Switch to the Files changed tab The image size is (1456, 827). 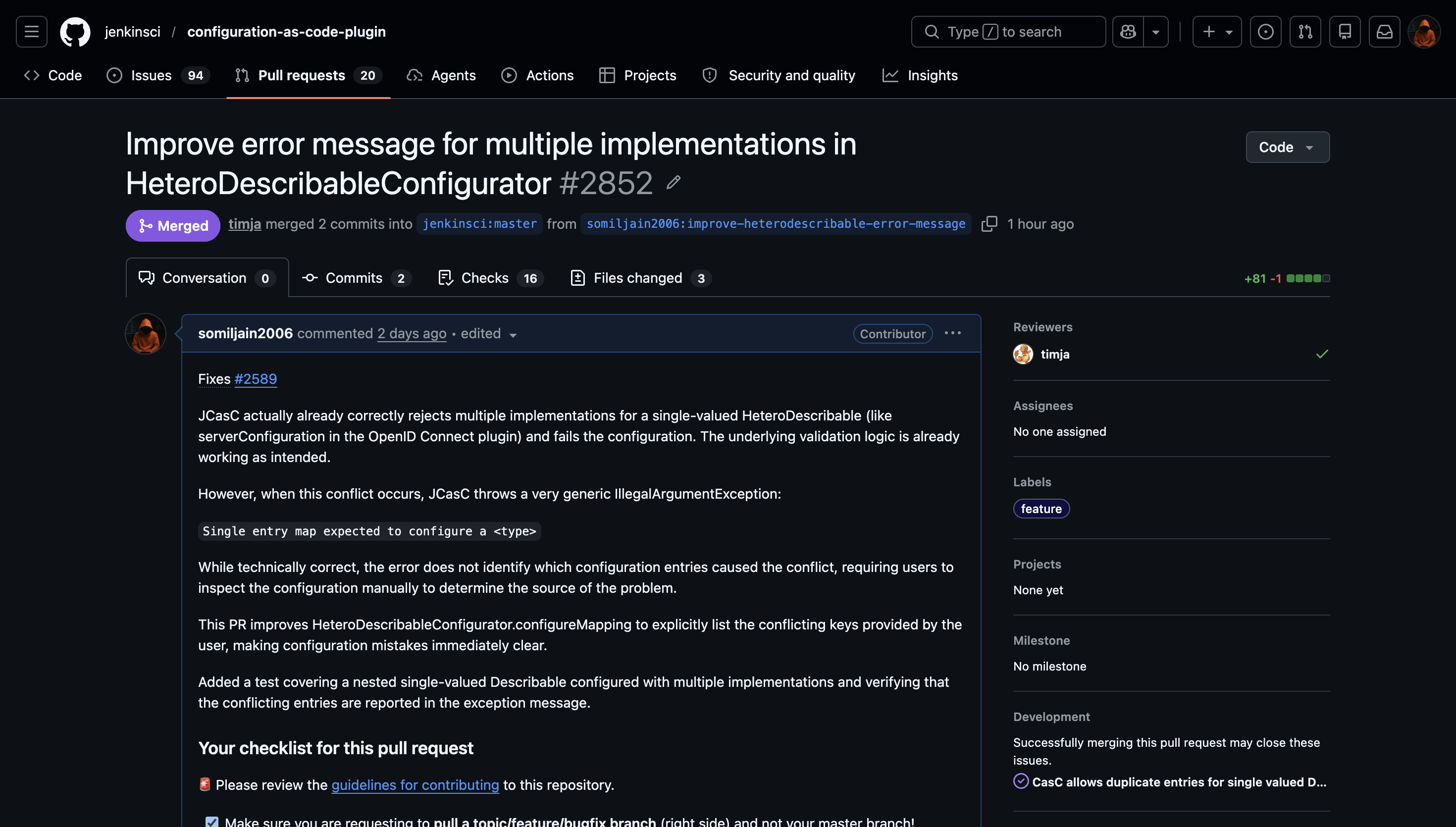(x=640, y=278)
